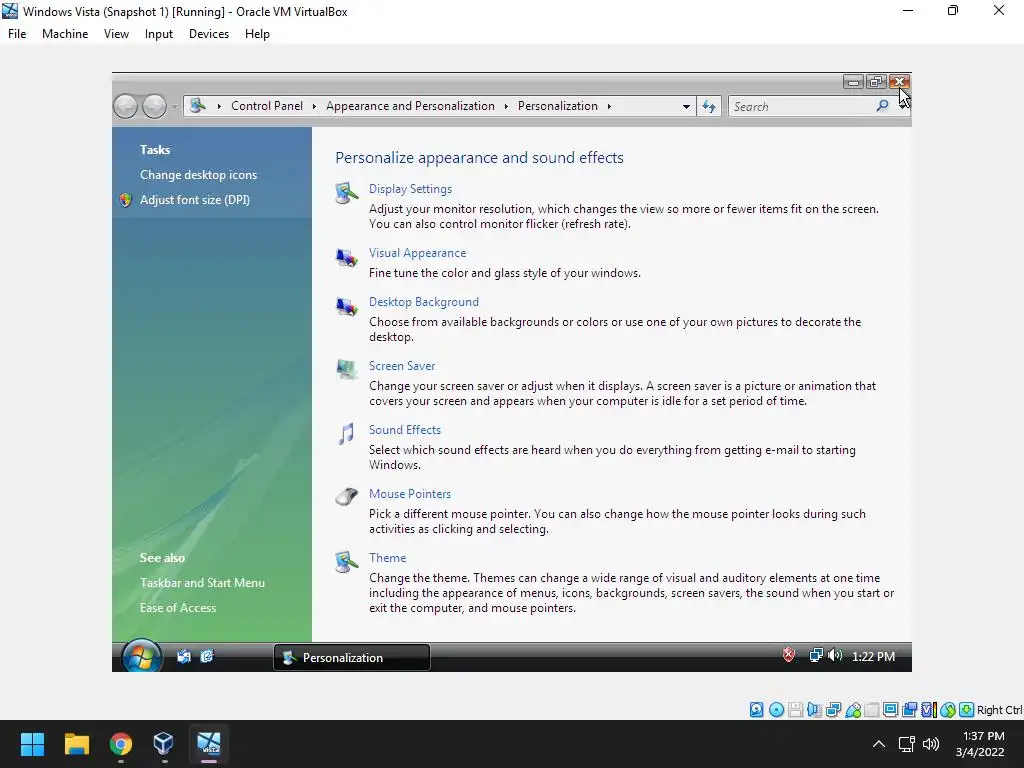The height and width of the screenshot is (768, 1024).
Task: Open VirtualBox View menu
Action: (116, 34)
